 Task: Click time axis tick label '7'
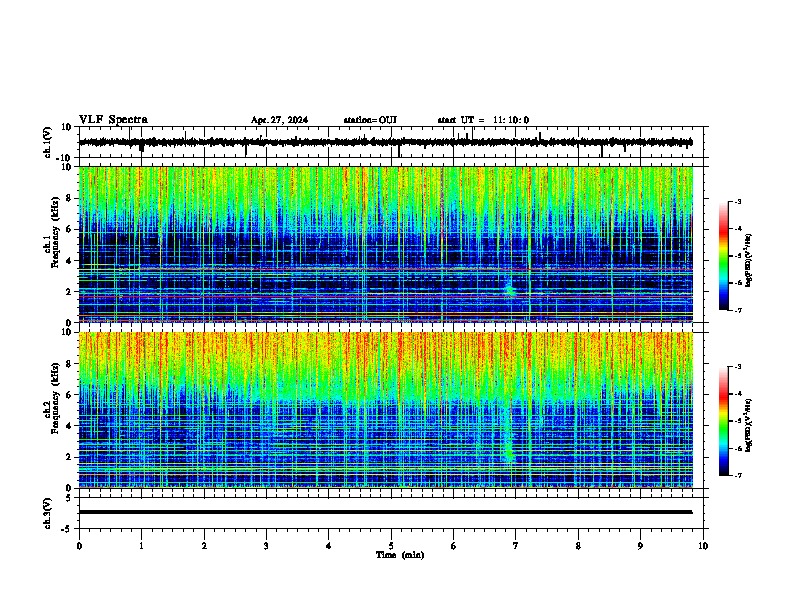(516, 546)
